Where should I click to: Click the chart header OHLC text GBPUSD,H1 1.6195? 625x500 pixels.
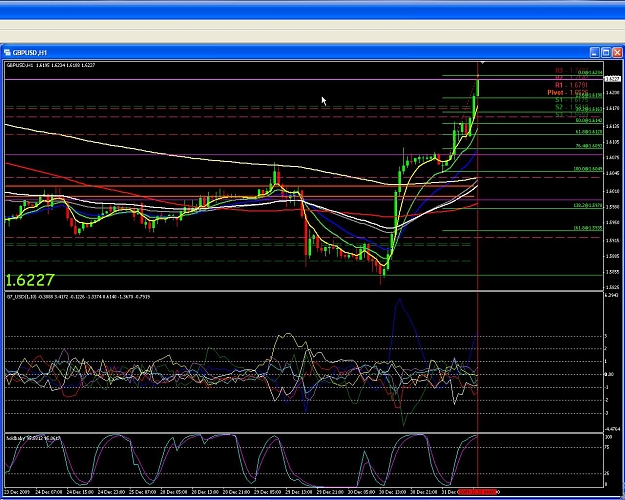pyautogui.click(x=51, y=65)
